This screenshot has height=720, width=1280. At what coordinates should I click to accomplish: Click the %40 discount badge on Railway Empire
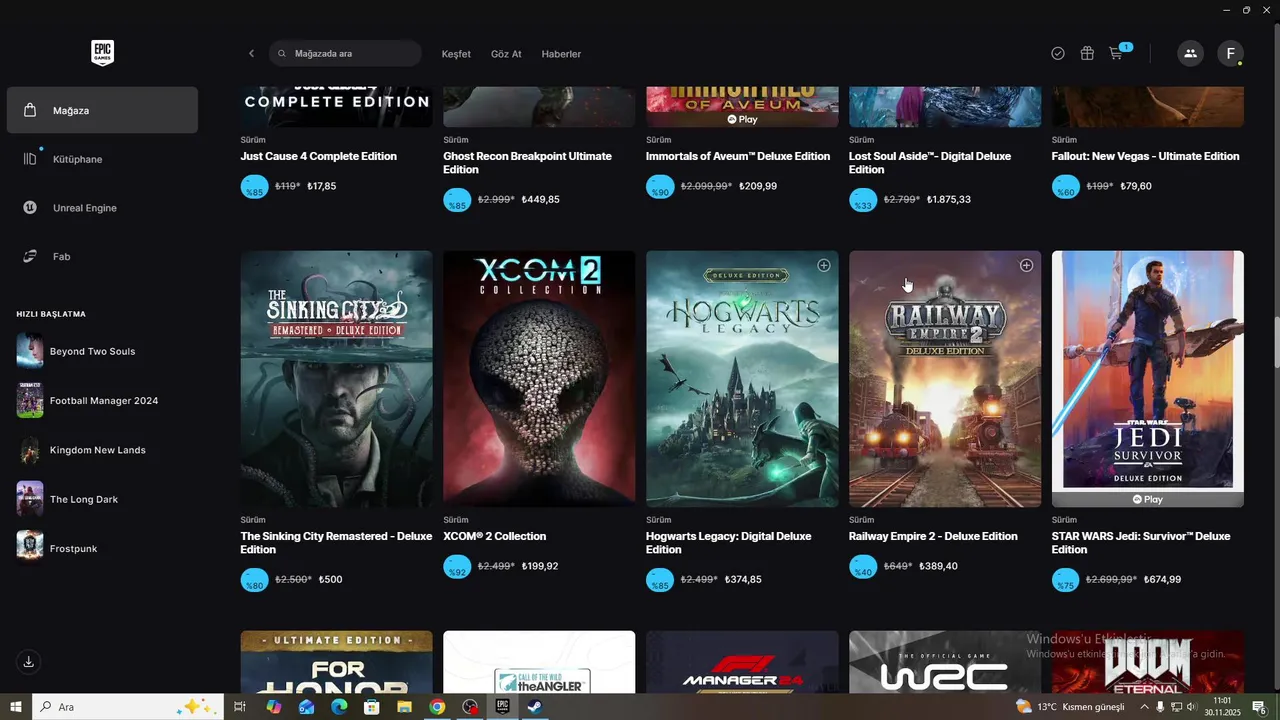click(x=863, y=567)
